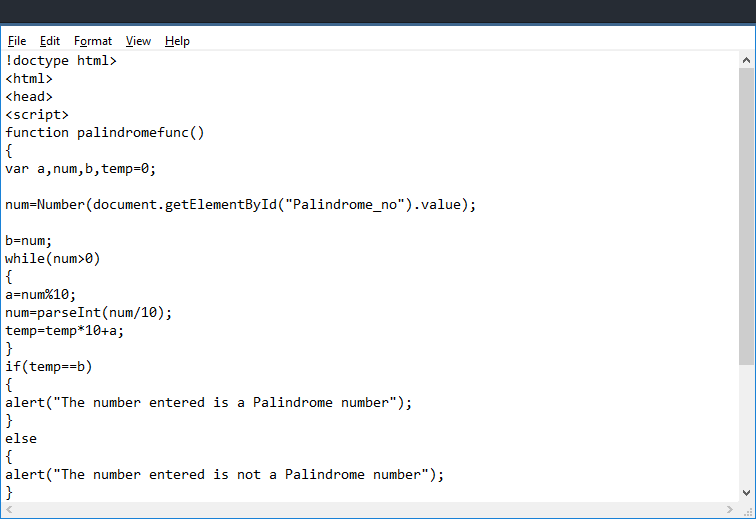The height and width of the screenshot is (519, 756).
Task: Open the Format menu
Action: [x=93, y=41]
